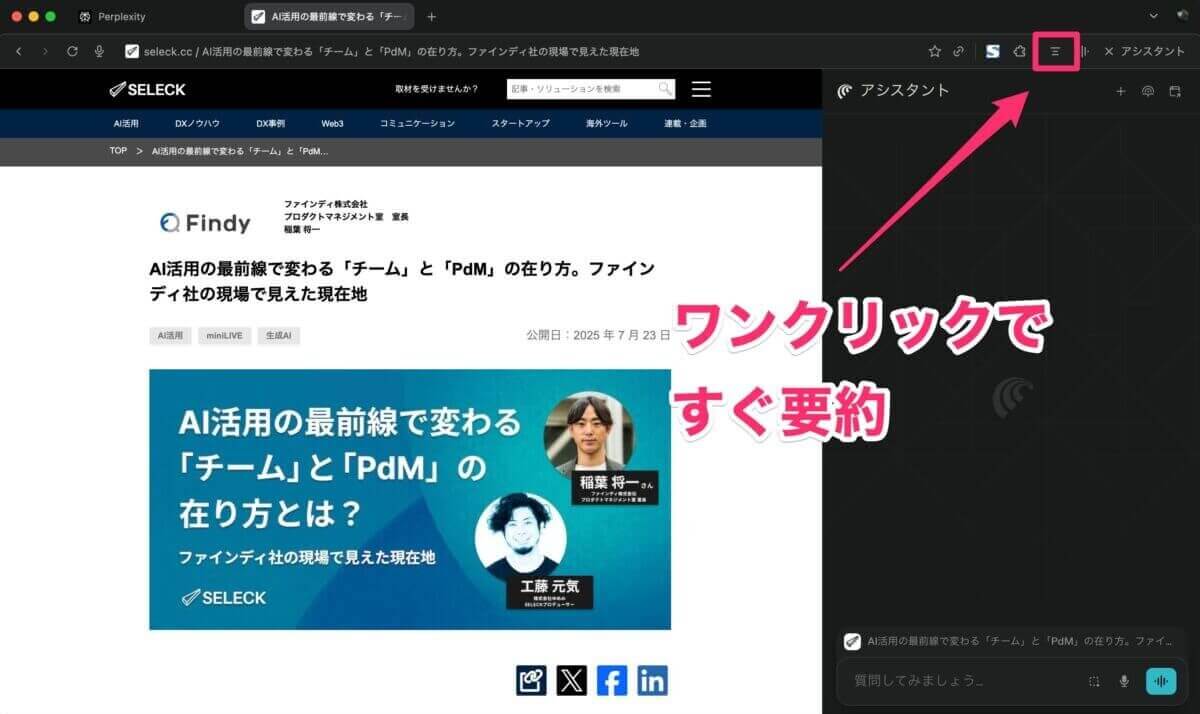Start a new assistant chat with the plus icon
Viewport: 1200px width, 714px height.
[x=1121, y=91]
